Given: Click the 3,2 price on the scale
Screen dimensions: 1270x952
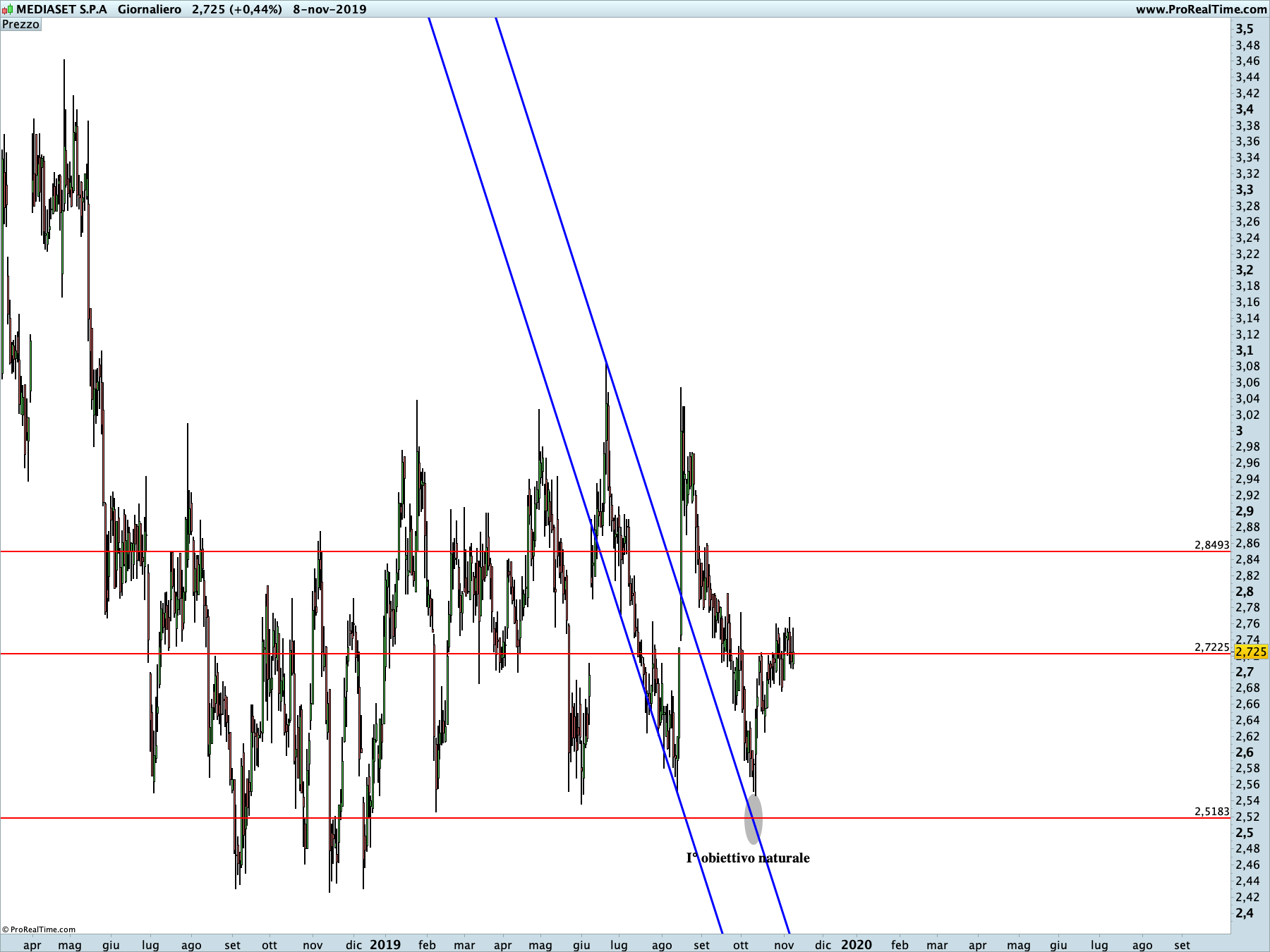Looking at the screenshot, I should [x=1245, y=270].
